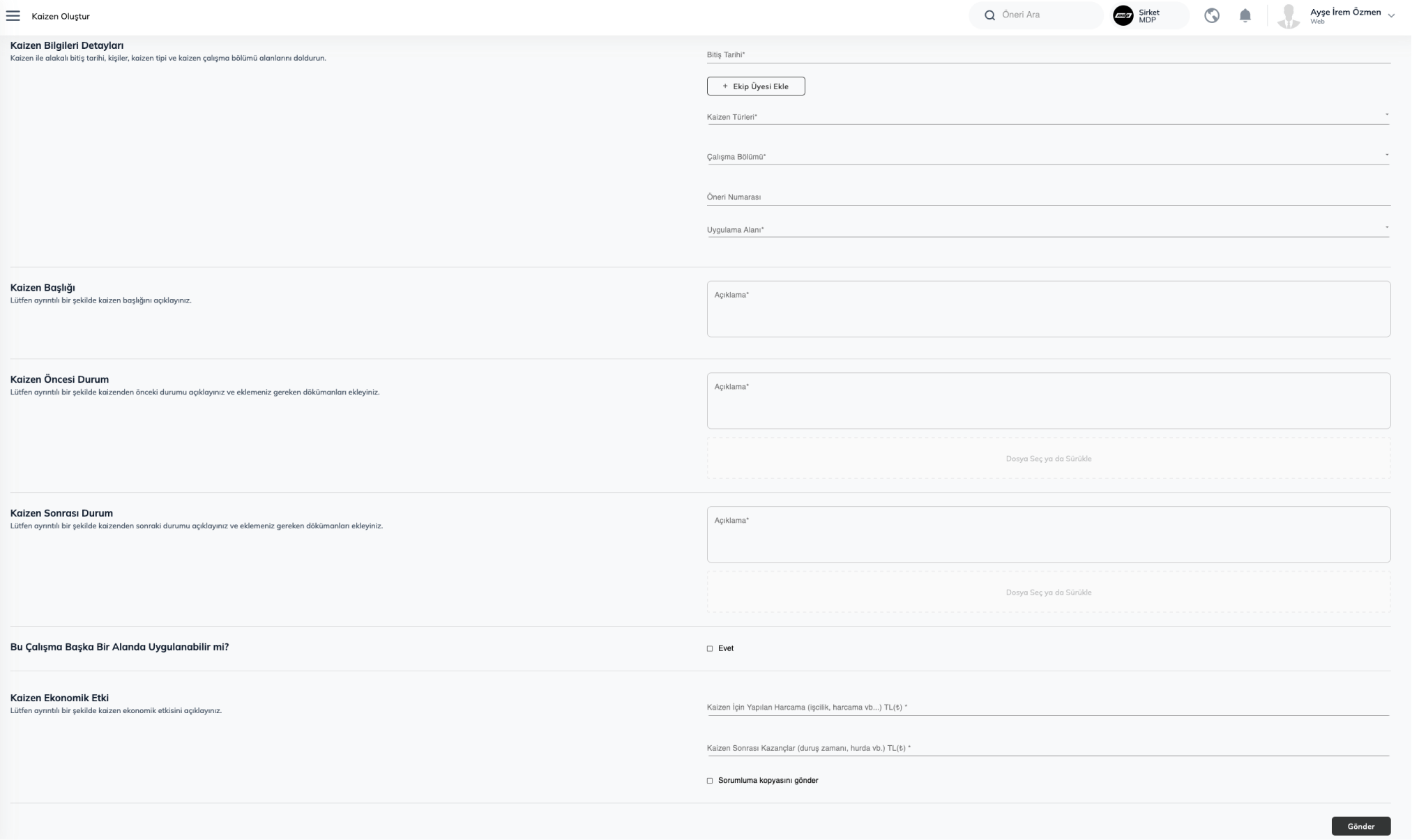The height and width of the screenshot is (840, 1412).
Task: Check the Evet checkbox
Action: pos(710,648)
